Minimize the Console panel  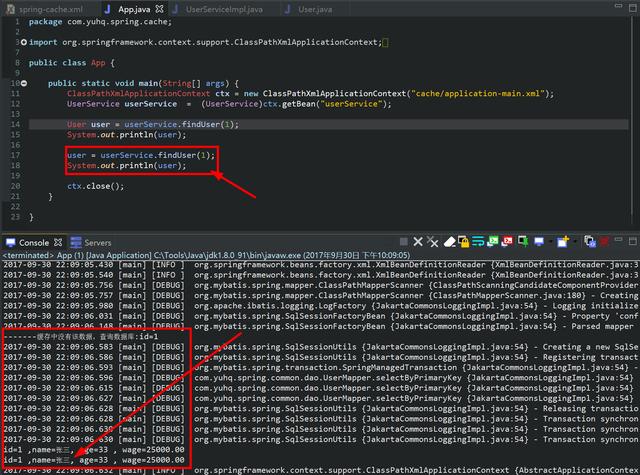(619, 240)
